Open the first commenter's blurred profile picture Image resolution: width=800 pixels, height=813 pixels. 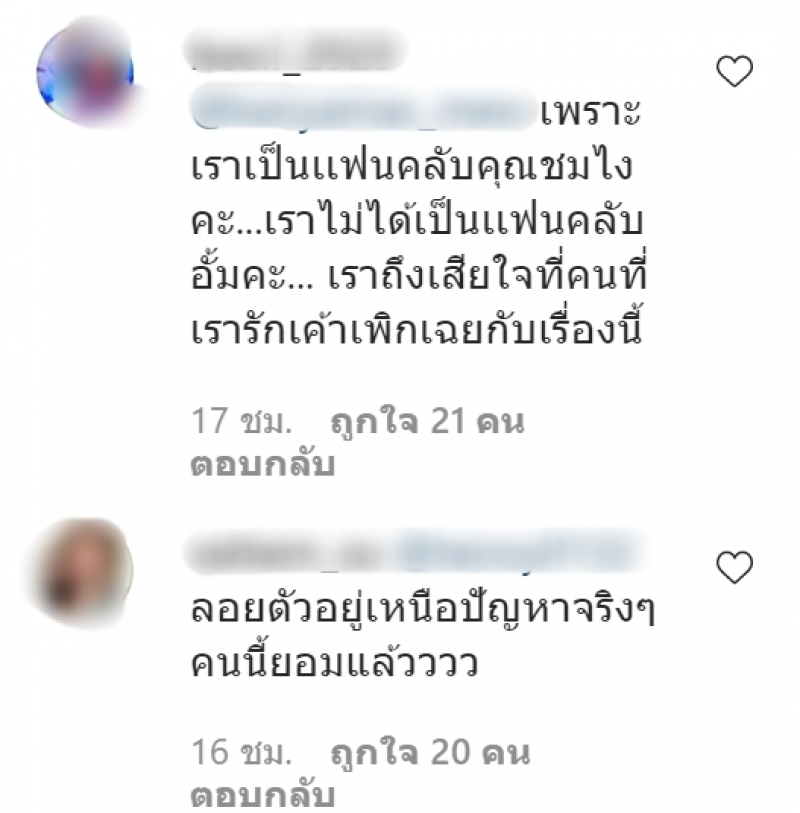click(x=86, y=73)
